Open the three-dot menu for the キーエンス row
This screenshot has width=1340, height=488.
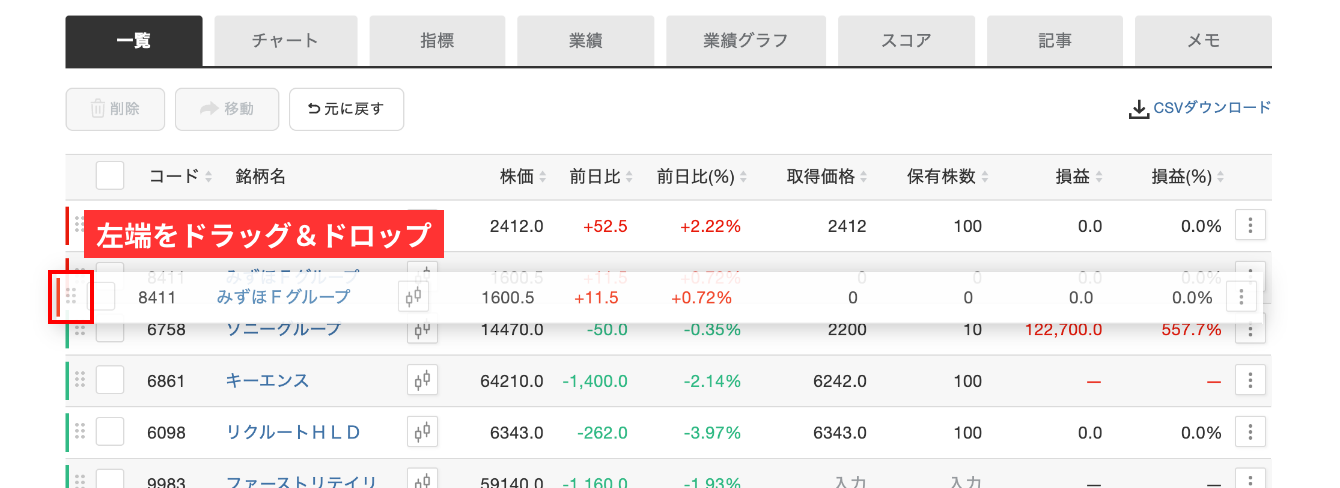pos(1251,380)
